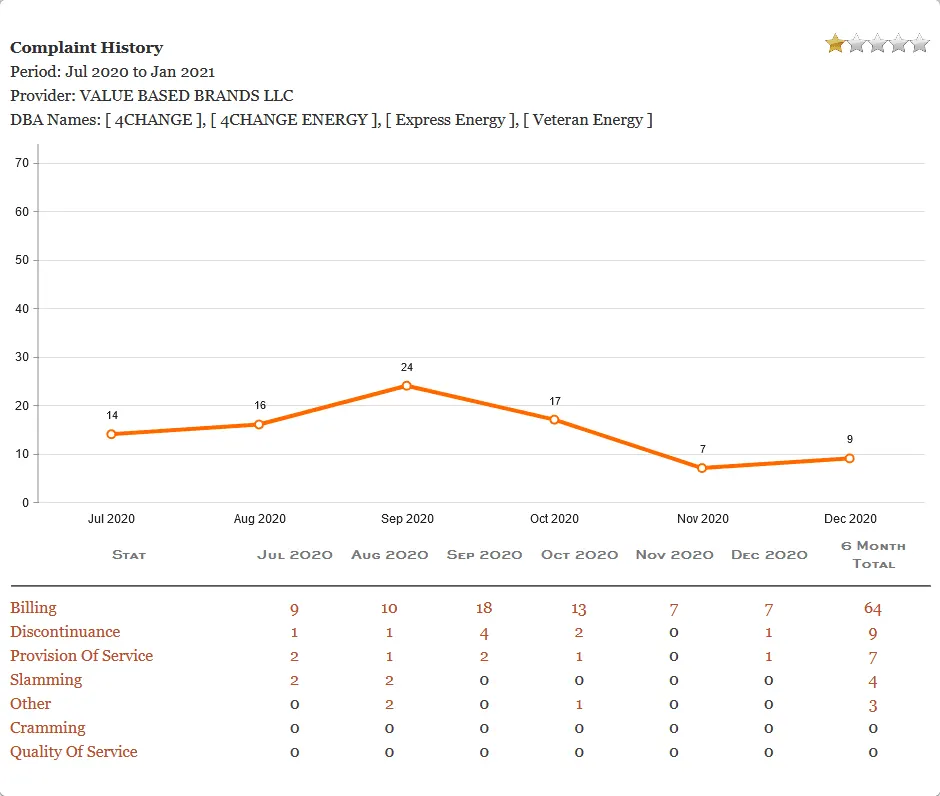940x796 pixels.
Task: Select the first star in the rating
Action: pyautogui.click(x=834, y=43)
